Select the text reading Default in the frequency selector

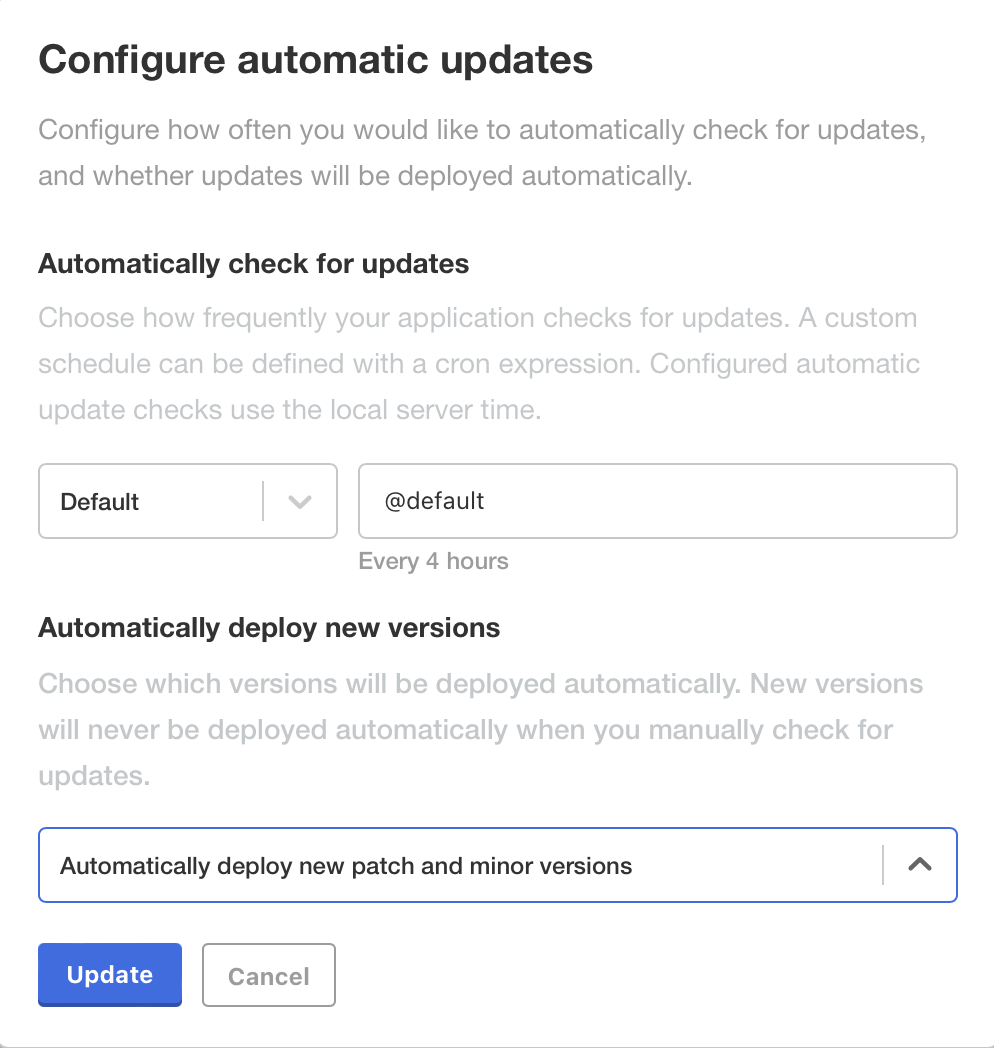pyautogui.click(x=99, y=501)
